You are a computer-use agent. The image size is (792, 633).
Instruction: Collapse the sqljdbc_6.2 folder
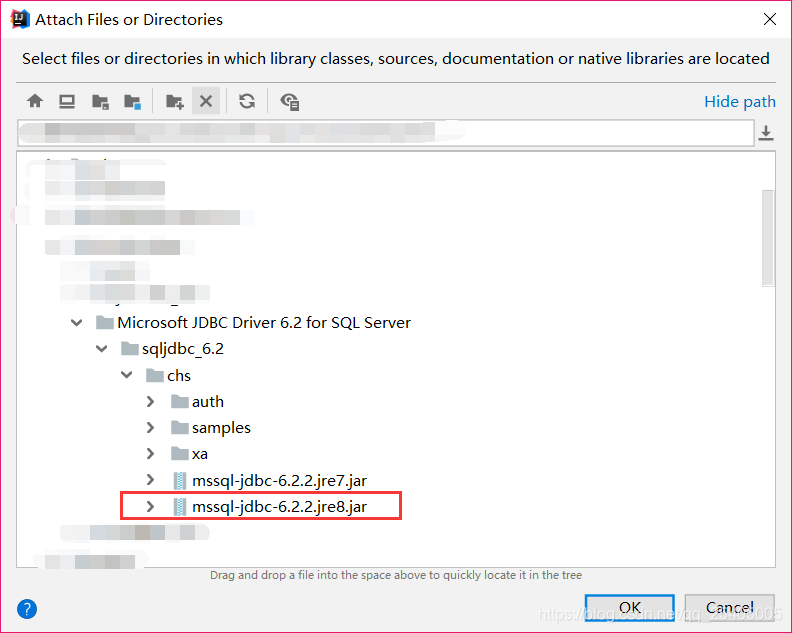(102, 349)
